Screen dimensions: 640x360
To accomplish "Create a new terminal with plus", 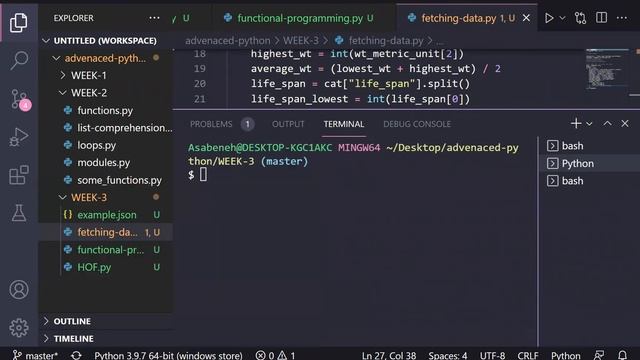I will coord(576,123).
